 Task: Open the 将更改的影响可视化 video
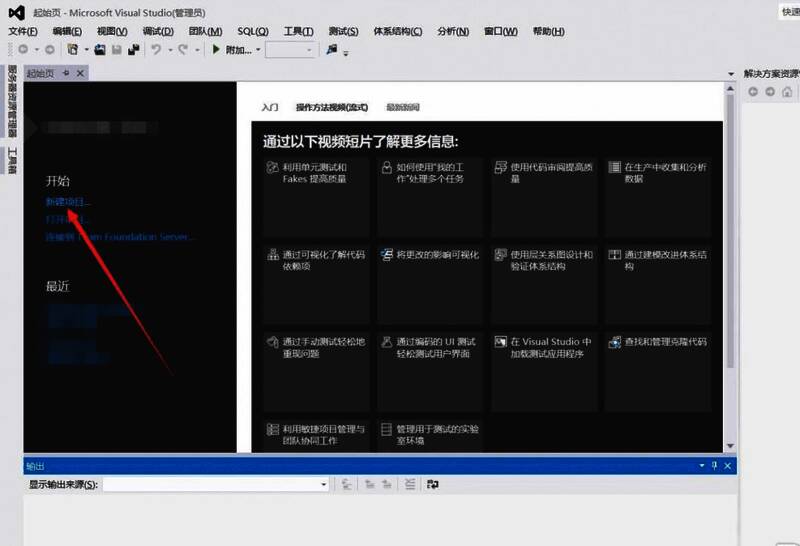[430, 284]
